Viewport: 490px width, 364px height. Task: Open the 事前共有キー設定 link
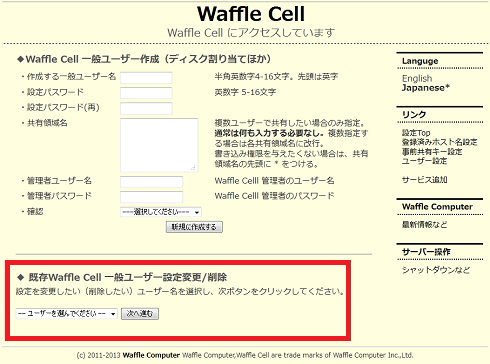click(432, 152)
